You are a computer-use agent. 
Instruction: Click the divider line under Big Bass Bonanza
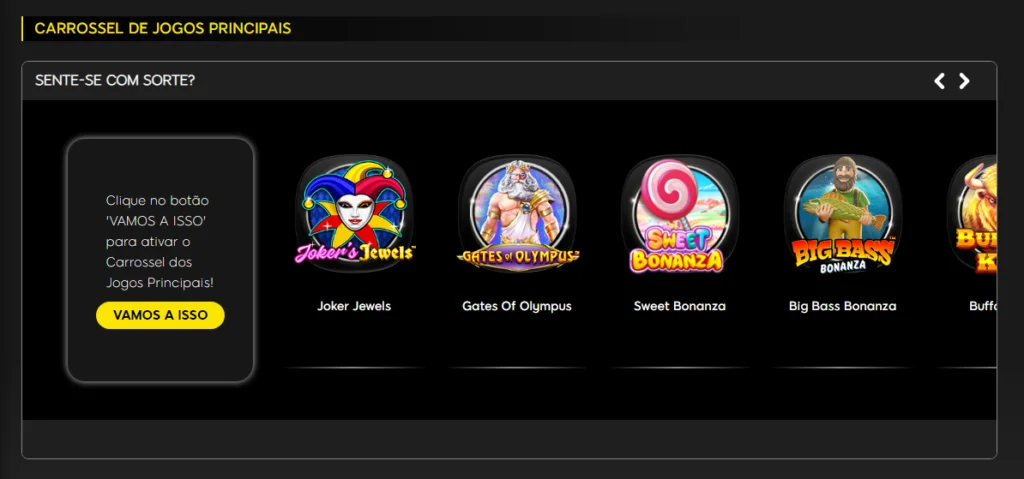[x=842, y=368]
